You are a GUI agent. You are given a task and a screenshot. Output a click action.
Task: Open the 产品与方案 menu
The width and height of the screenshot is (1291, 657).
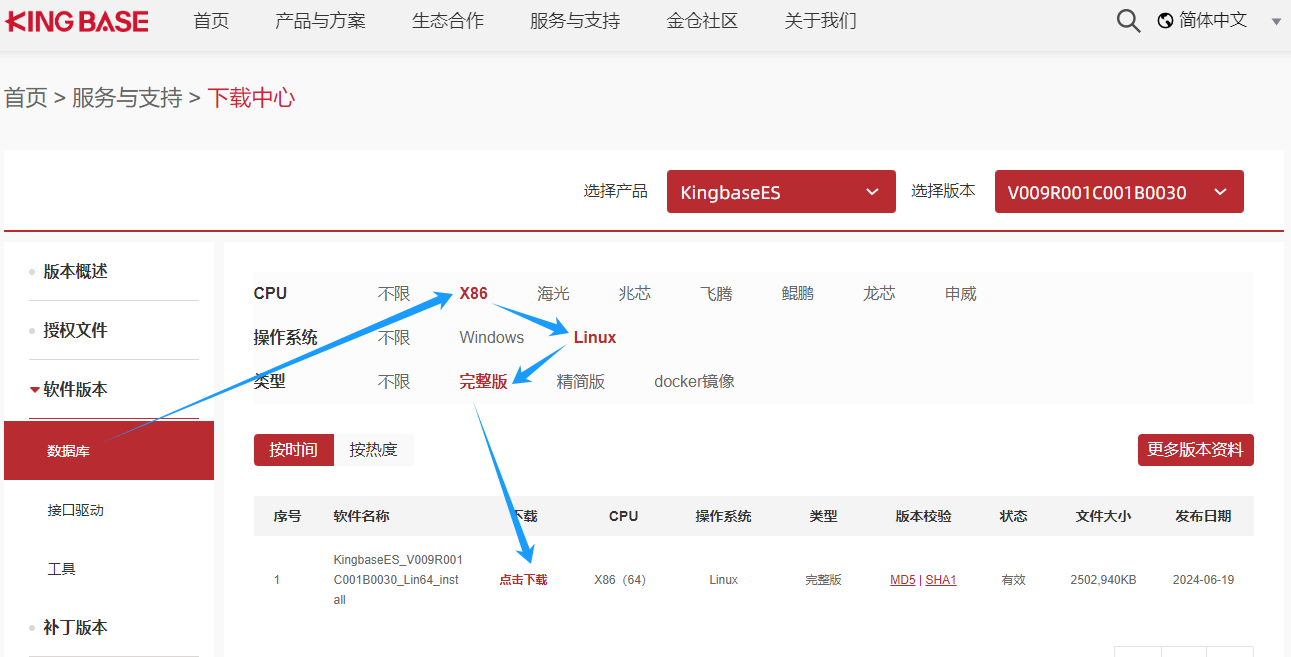click(x=320, y=21)
